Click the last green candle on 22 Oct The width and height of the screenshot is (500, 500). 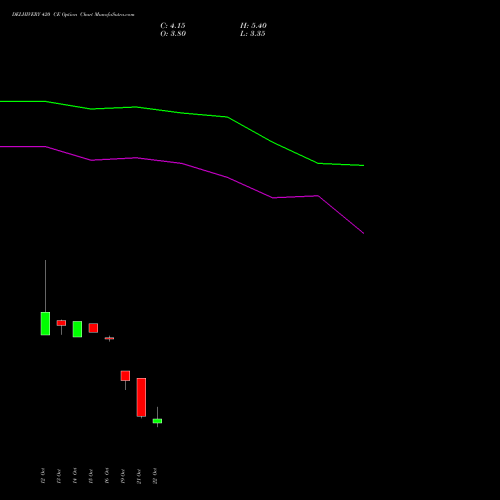(x=157, y=421)
